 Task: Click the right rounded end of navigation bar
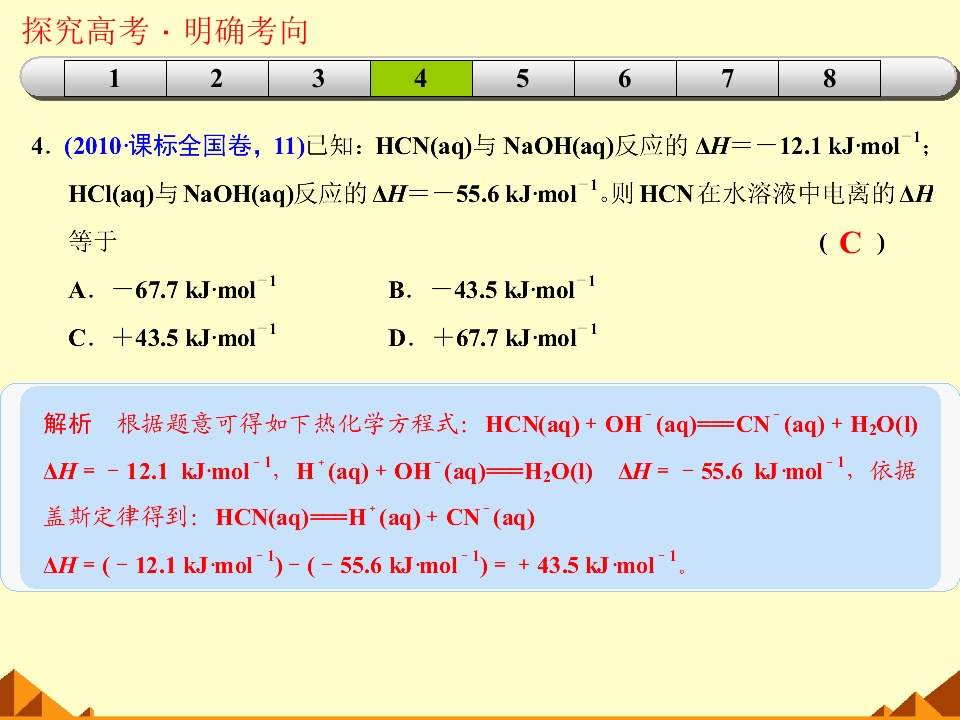(x=918, y=78)
